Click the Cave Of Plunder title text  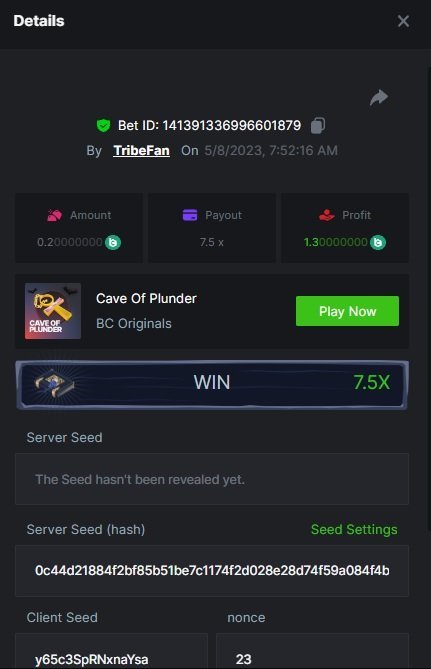(x=146, y=298)
